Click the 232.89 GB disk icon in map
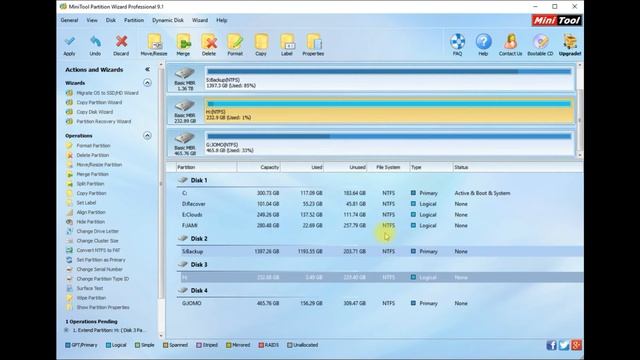The image size is (640, 360). (x=184, y=106)
